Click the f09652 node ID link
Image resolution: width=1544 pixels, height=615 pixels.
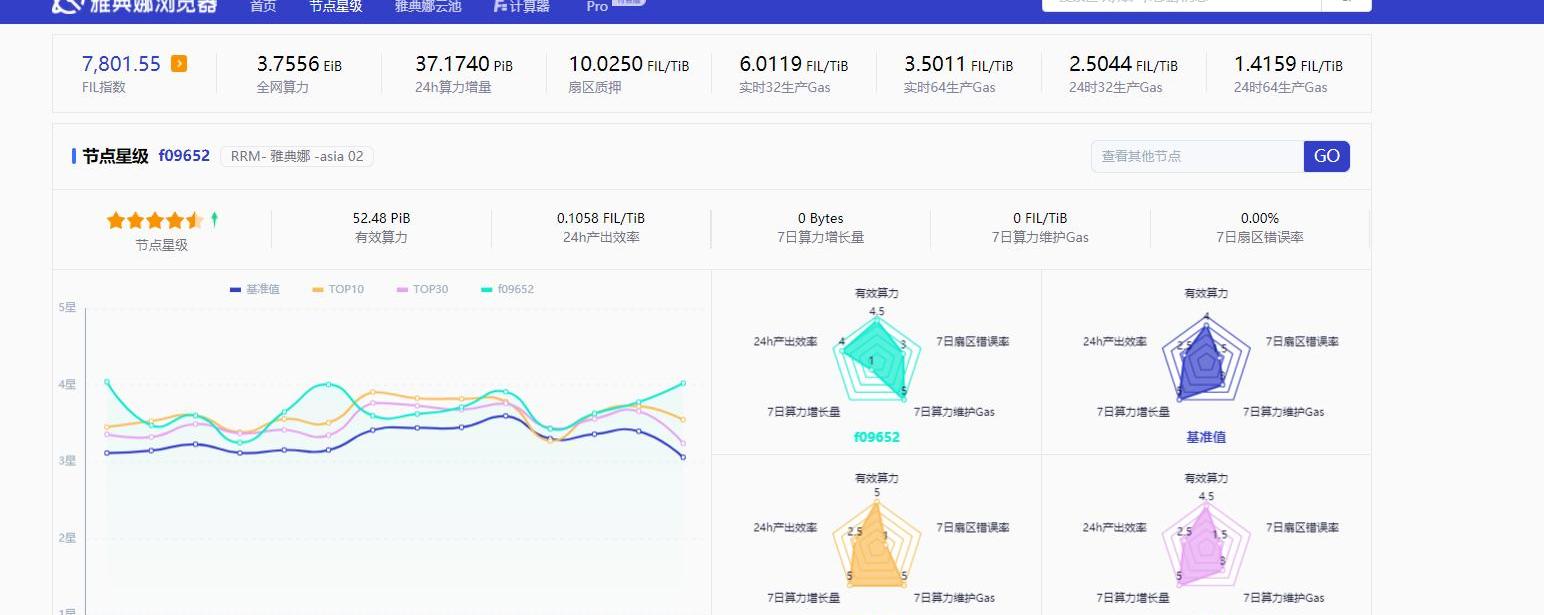point(184,156)
